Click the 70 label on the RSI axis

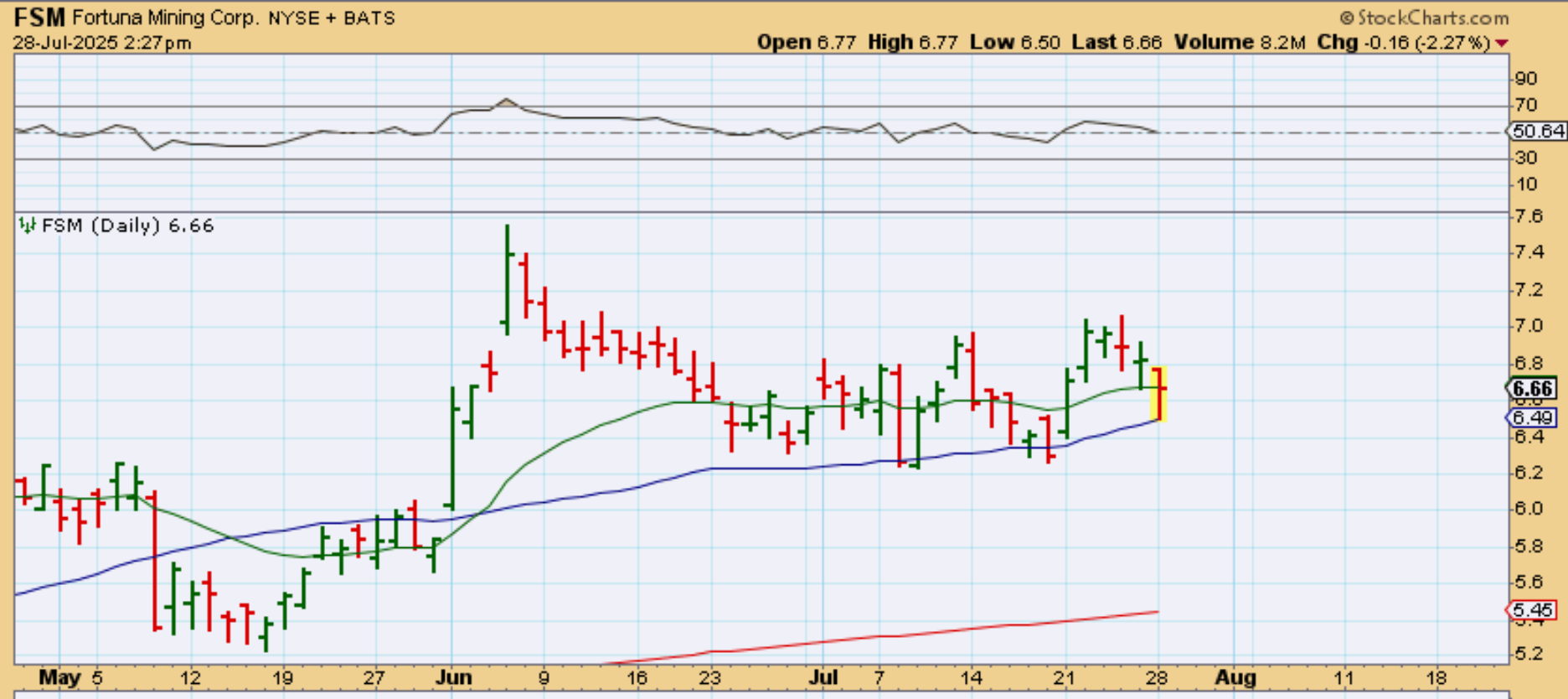click(x=1526, y=106)
